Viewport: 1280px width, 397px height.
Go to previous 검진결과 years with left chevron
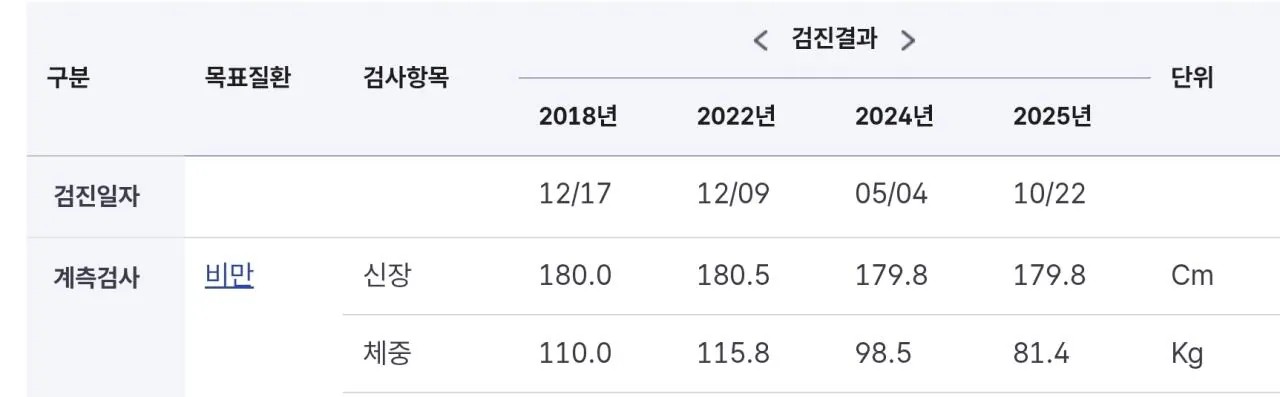pos(760,41)
